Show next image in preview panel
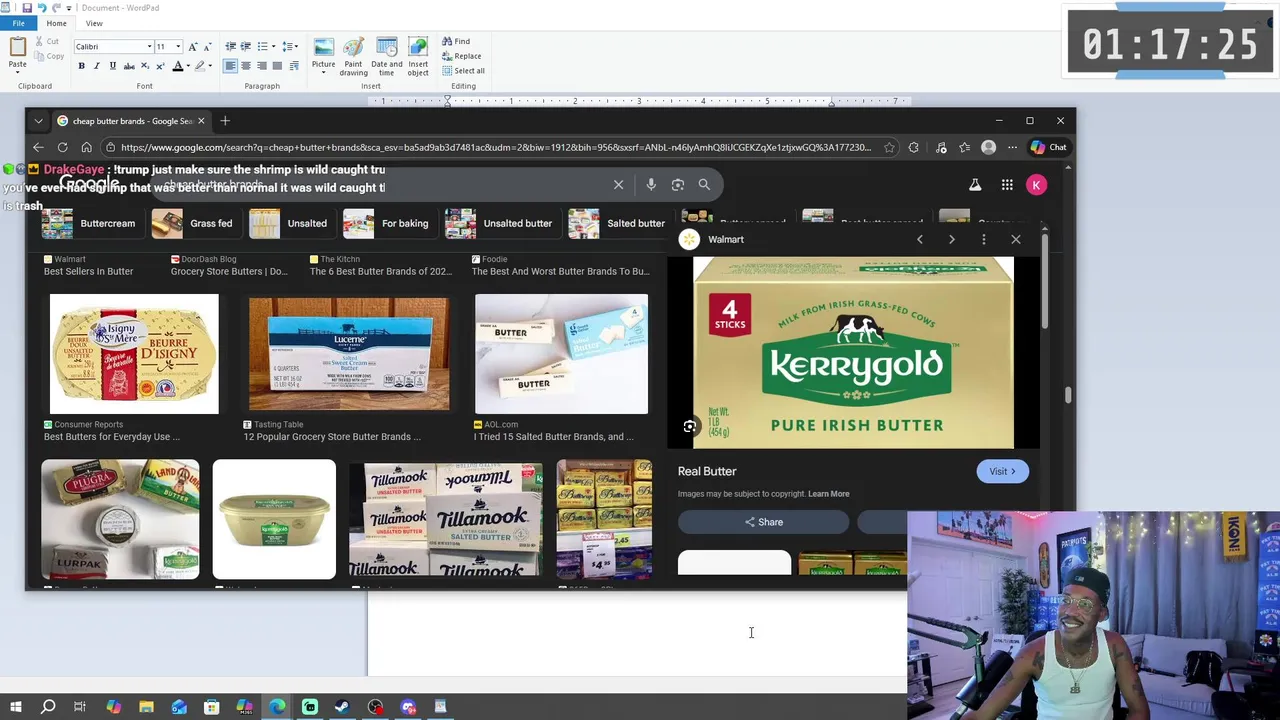The height and width of the screenshot is (720, 1280). pyautogui.click(x=951, y=239)
